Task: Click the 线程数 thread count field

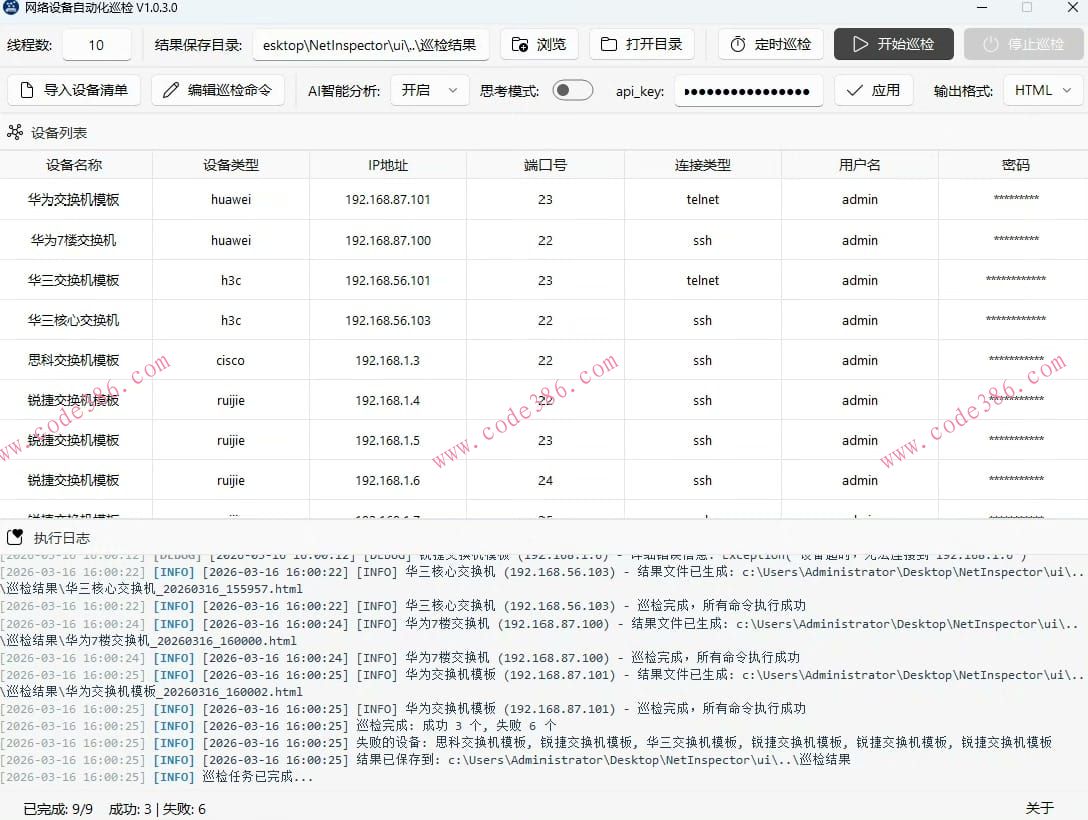Action: click(x=97, y=43)
